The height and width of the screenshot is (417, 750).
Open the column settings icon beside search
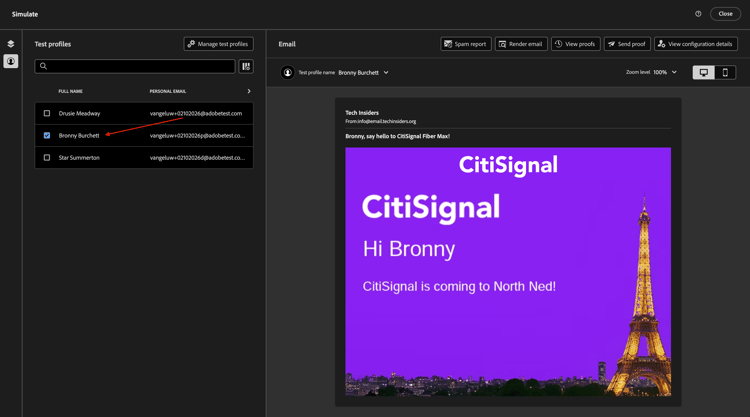point(246,66)
